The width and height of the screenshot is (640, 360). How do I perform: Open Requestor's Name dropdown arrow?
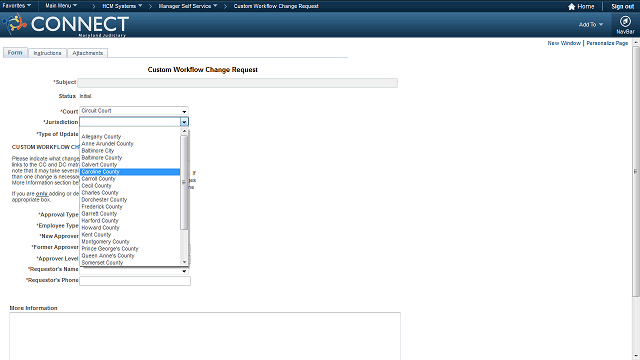point(184,271)
